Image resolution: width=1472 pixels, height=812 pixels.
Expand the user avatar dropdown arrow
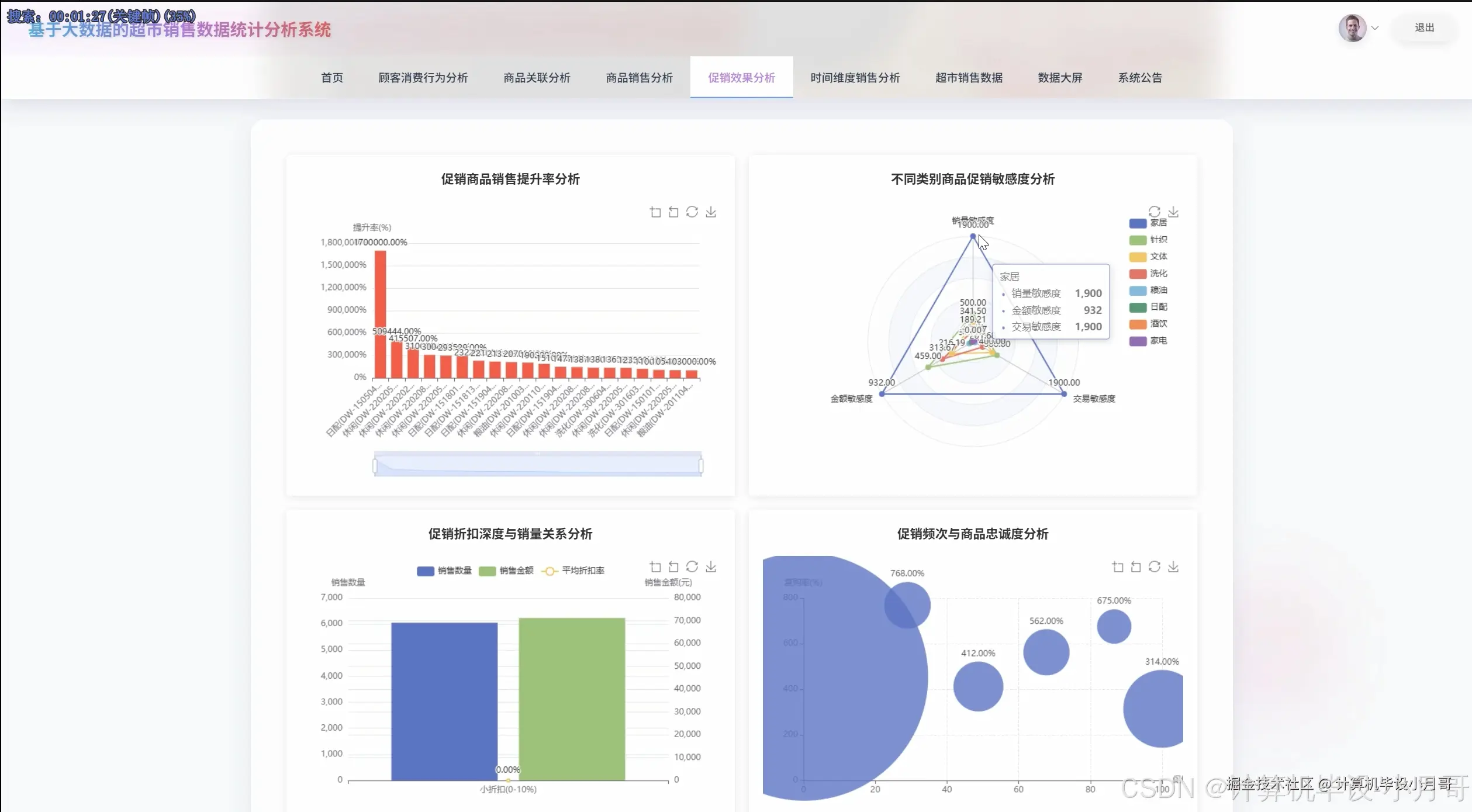pyautogui.click(x=1375, y=28)
